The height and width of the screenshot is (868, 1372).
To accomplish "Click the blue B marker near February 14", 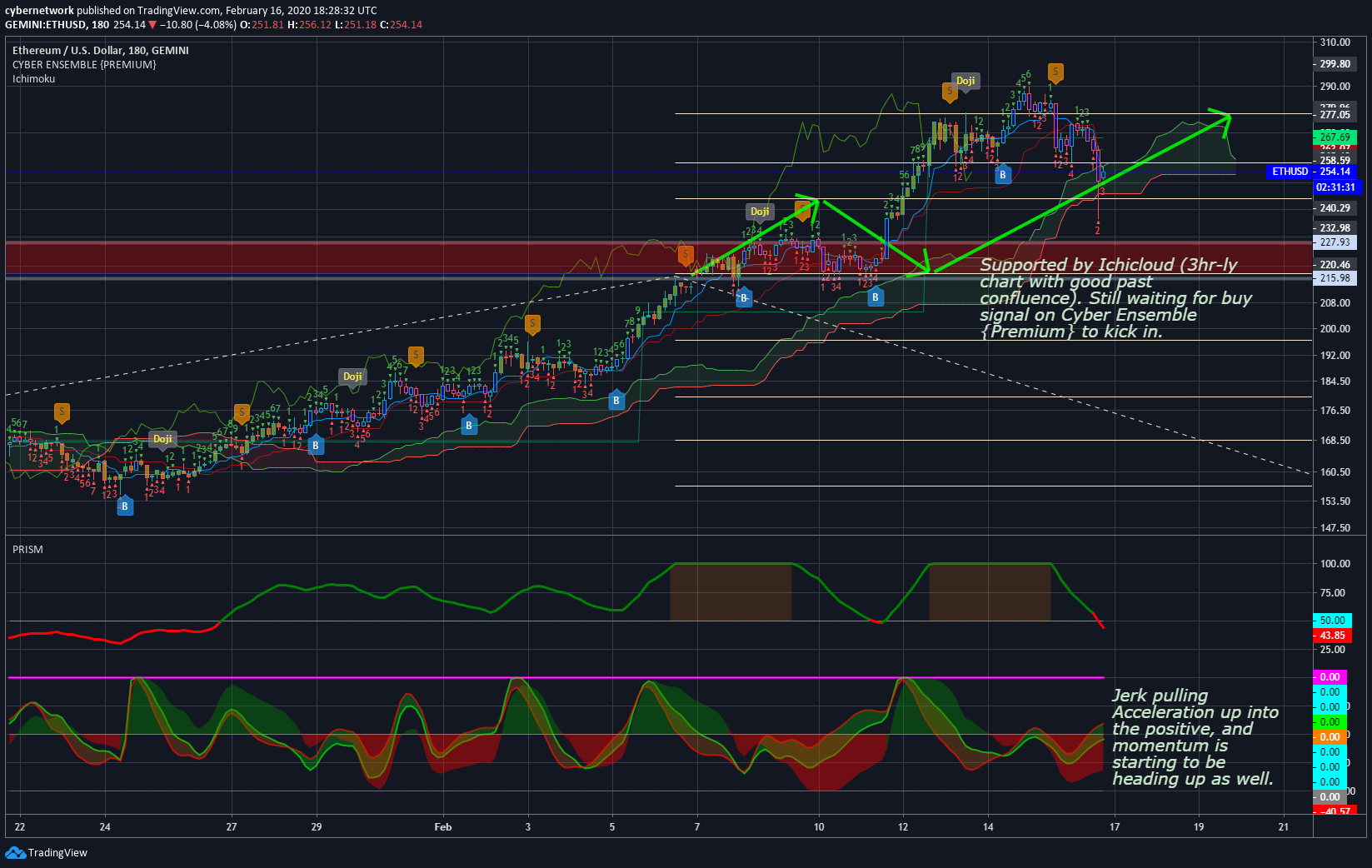I will [1003, 174].
